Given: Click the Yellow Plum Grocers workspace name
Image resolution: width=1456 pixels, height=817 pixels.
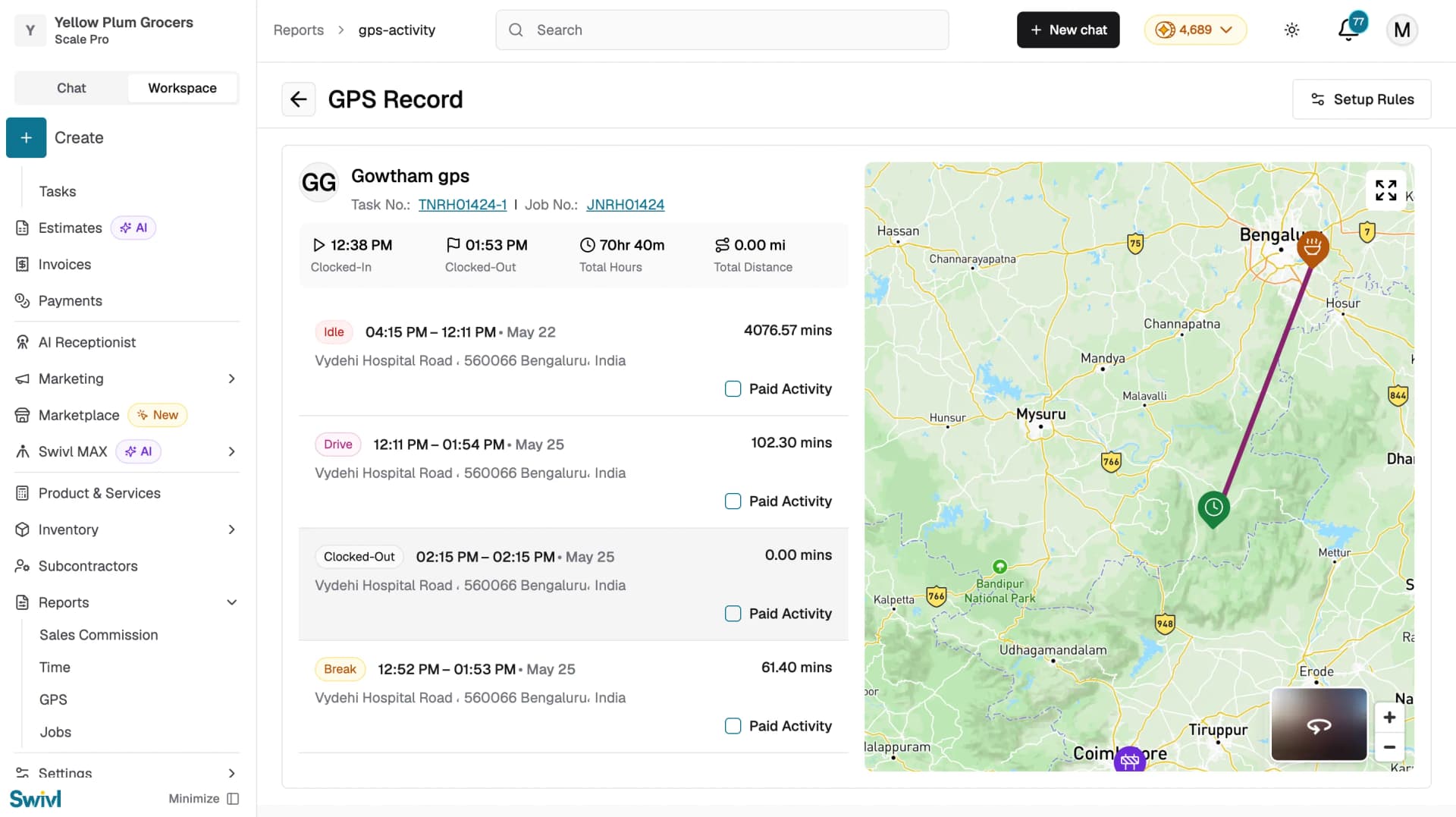Looking at the screenshot, I should pyautogui.click(x=124, y=23).
